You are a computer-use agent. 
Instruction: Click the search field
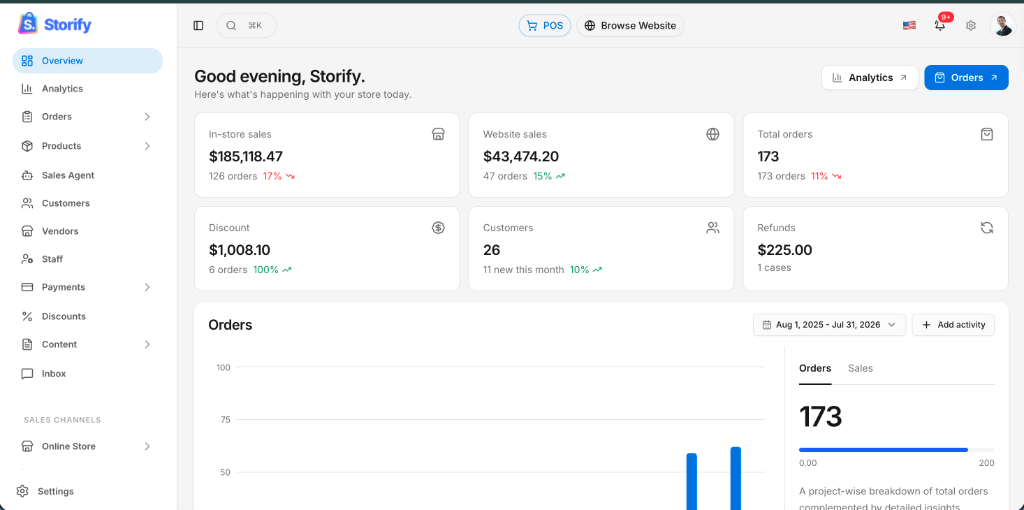pyautogui.click(x=246, y=25)
